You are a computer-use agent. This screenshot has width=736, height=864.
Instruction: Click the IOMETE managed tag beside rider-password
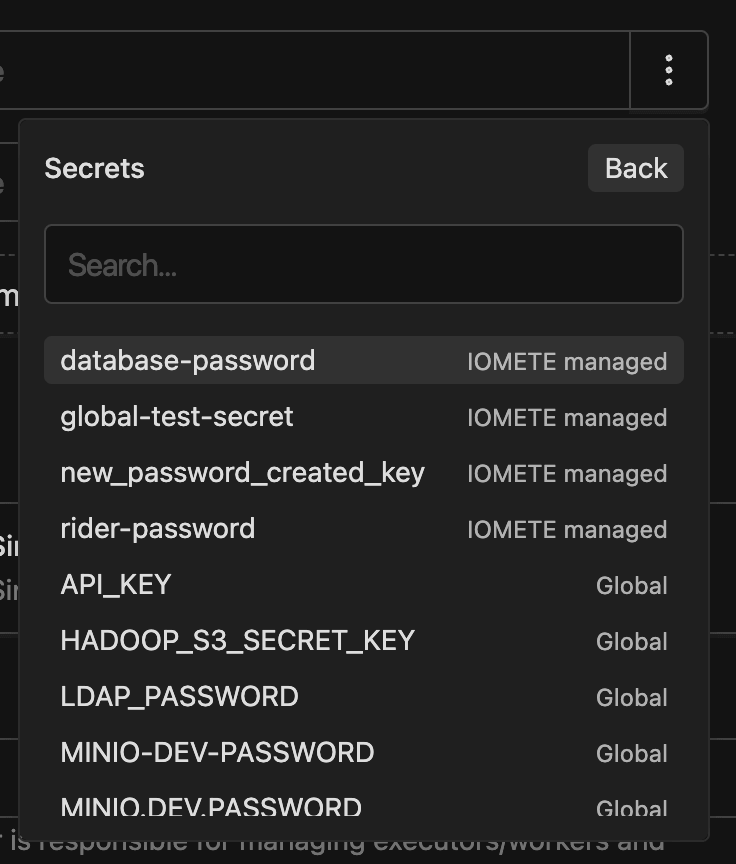[567, 529]
